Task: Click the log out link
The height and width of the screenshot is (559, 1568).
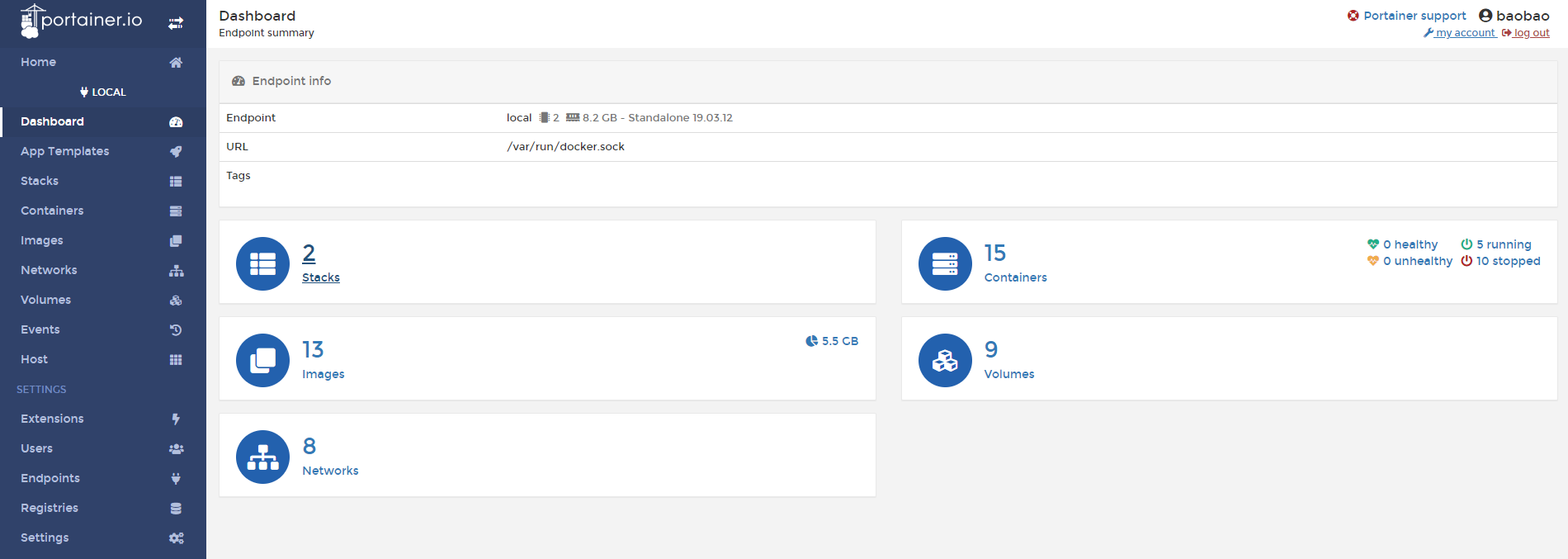Action: coord(1526,33)
